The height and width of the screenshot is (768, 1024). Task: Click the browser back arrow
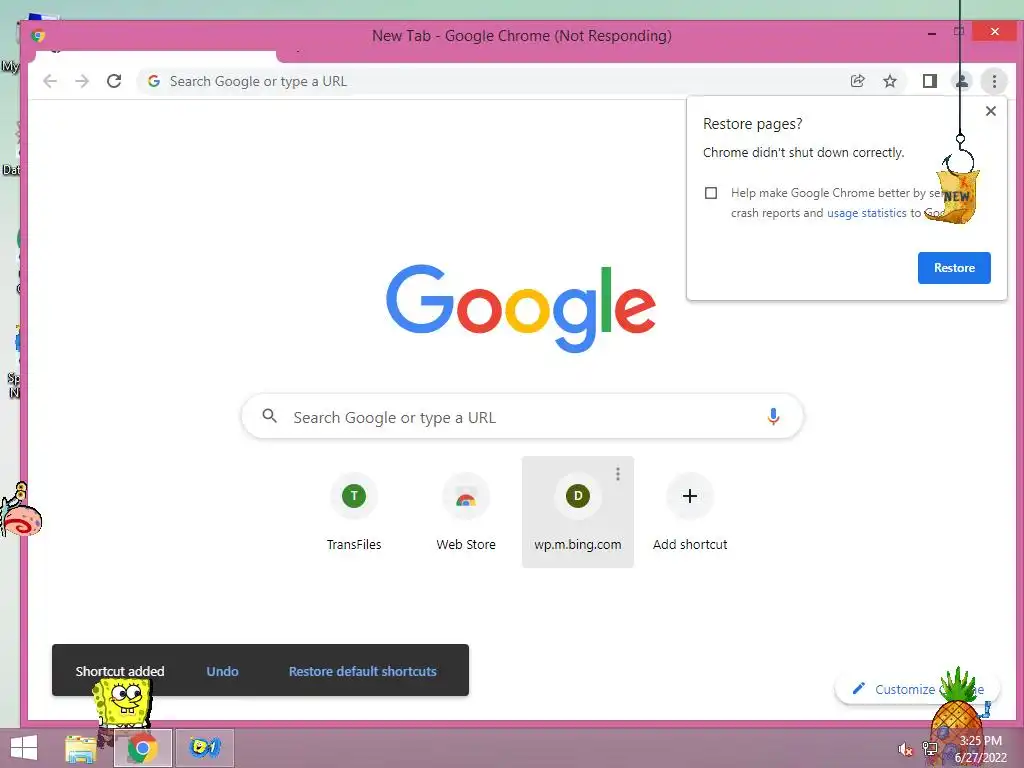point(50,81)
